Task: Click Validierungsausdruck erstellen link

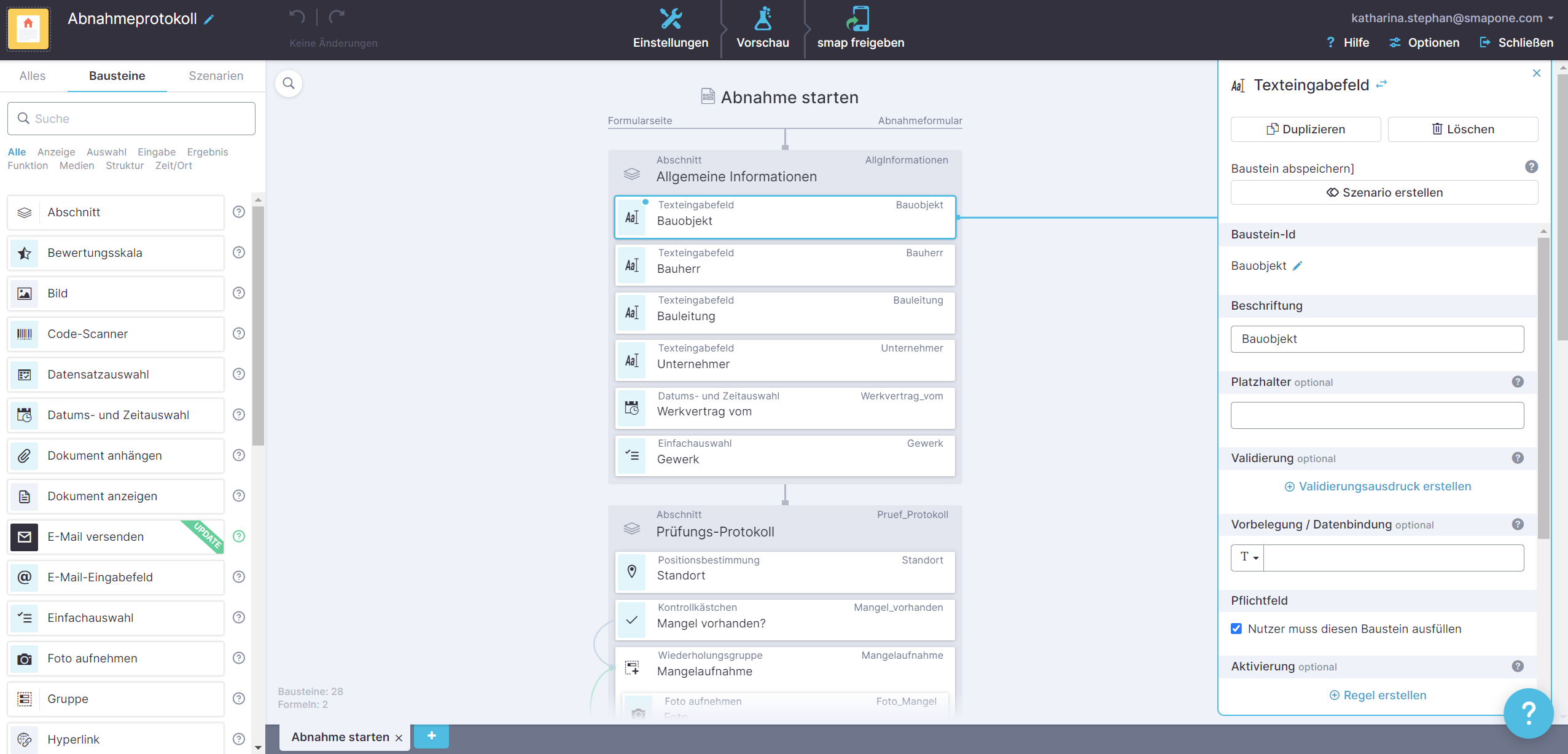Action: 1378,487
